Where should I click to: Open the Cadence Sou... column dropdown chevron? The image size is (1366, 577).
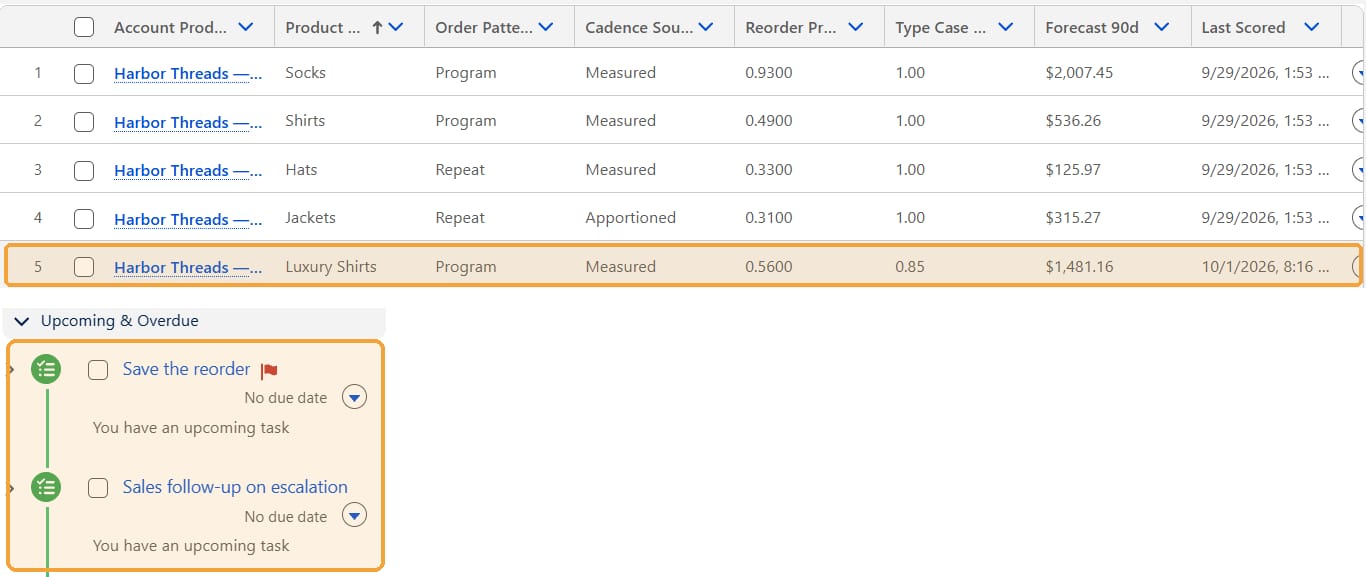pyautogui.click(x=706, y=28)
